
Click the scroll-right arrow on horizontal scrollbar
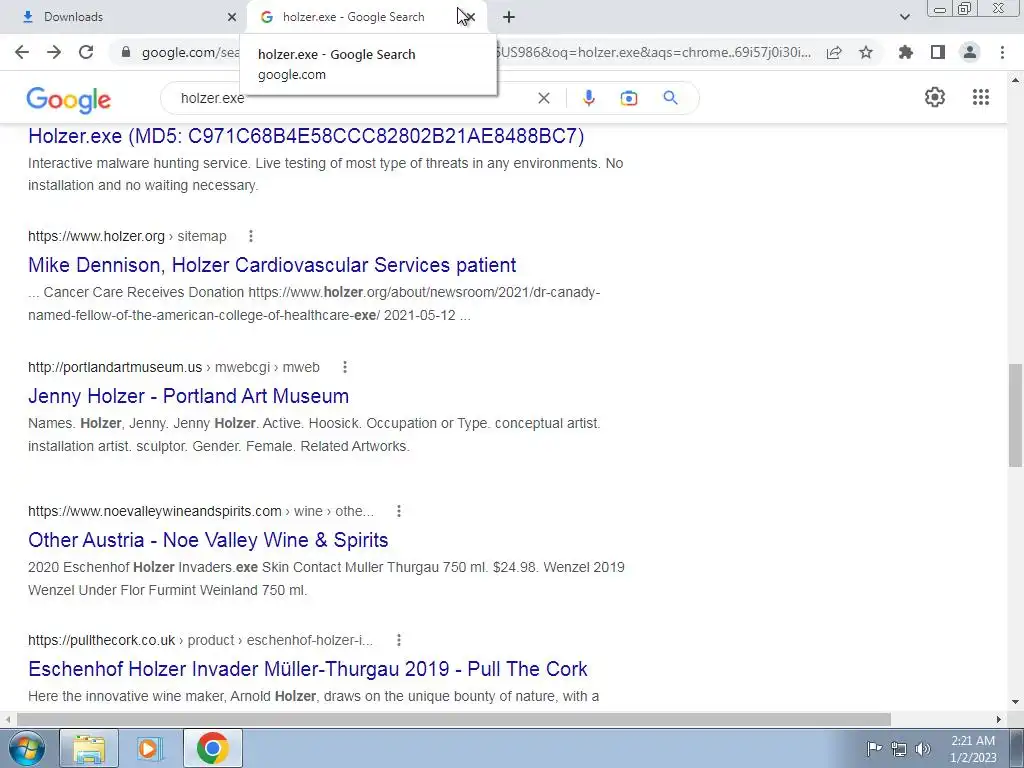999,719
